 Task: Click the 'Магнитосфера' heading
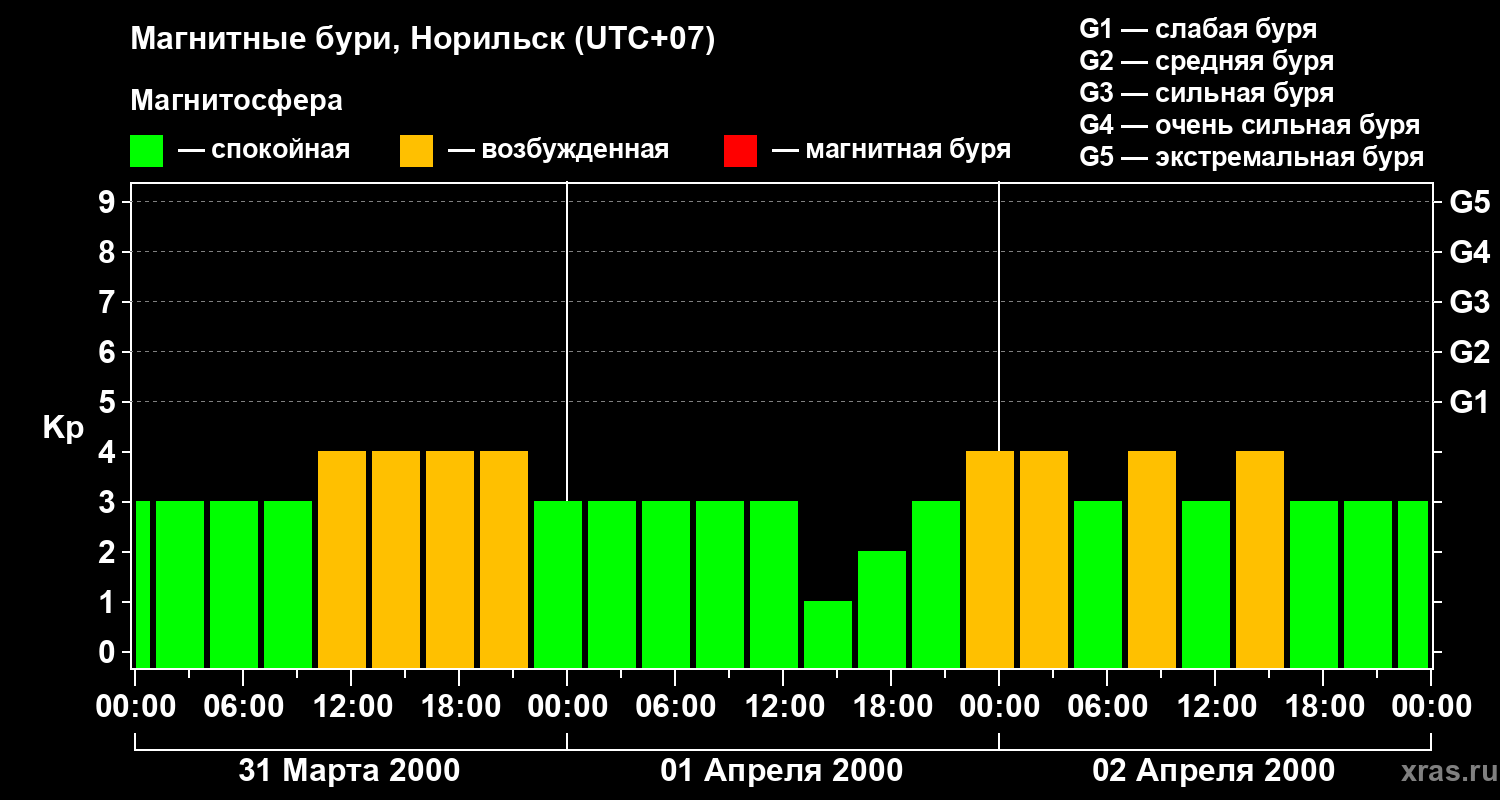[x=237, y=101]
